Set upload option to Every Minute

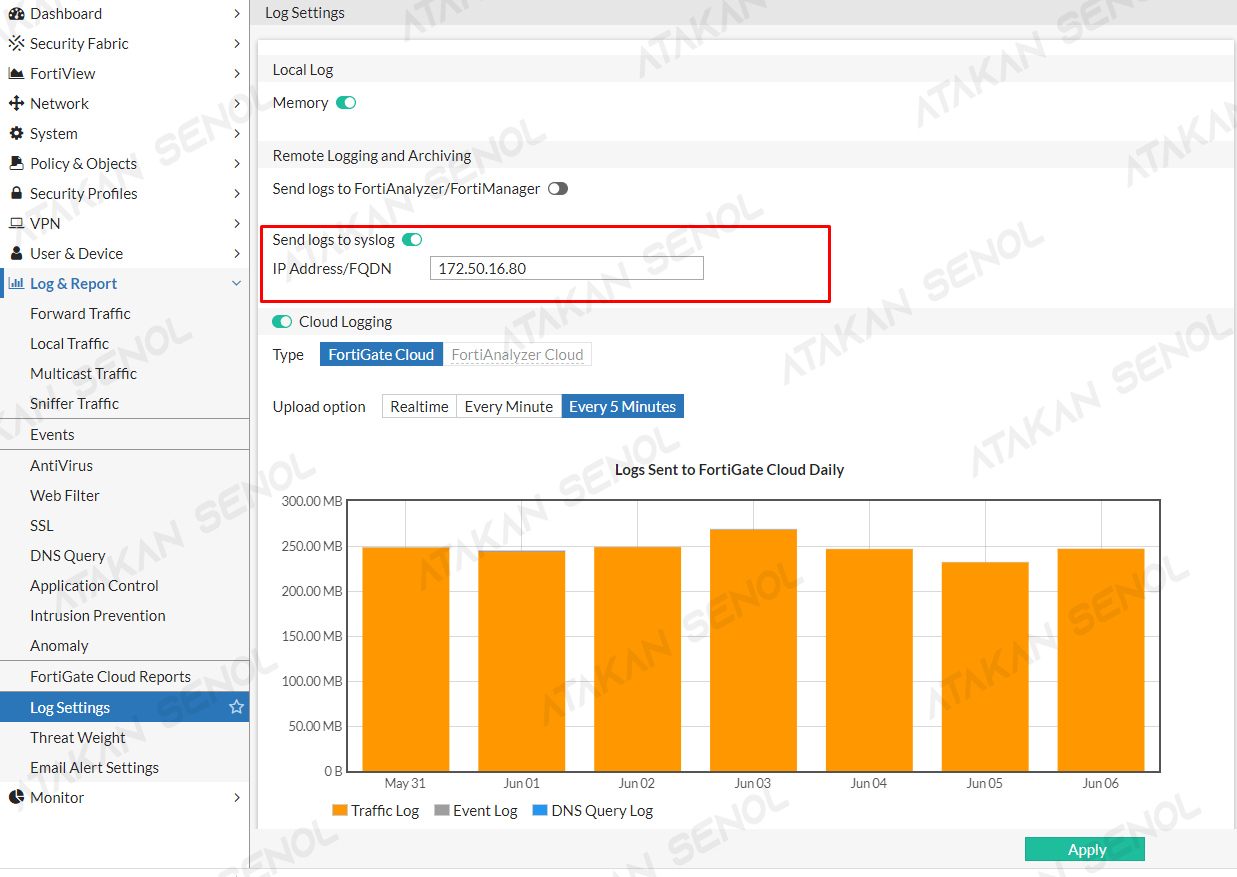[509, 407]
